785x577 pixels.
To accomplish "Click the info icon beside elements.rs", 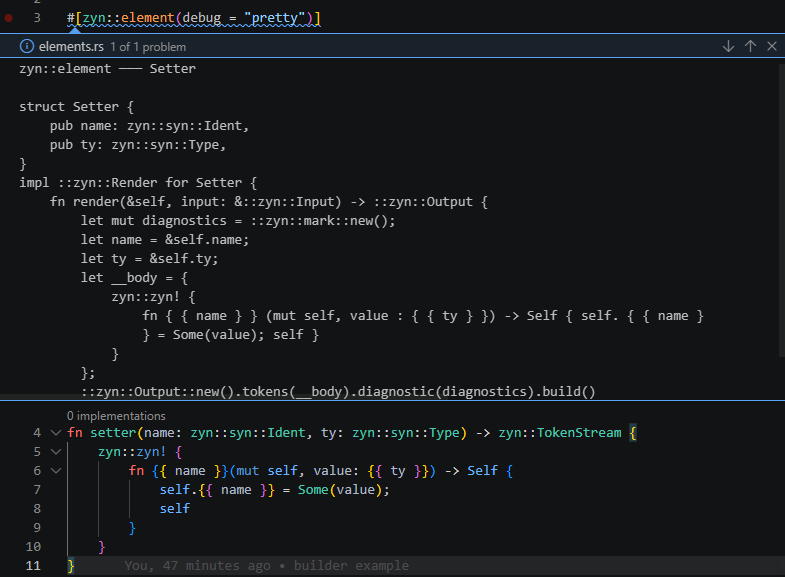I will 27,46.
